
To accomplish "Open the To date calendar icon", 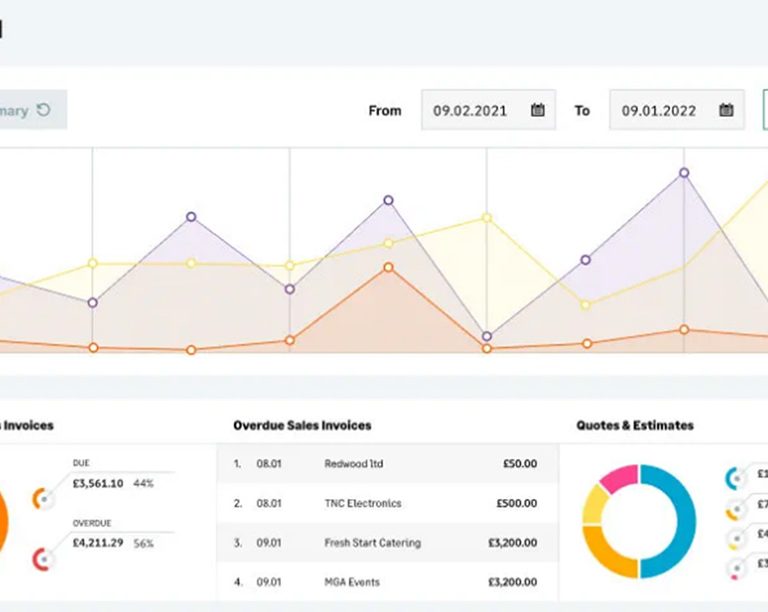I will [726, 110].
